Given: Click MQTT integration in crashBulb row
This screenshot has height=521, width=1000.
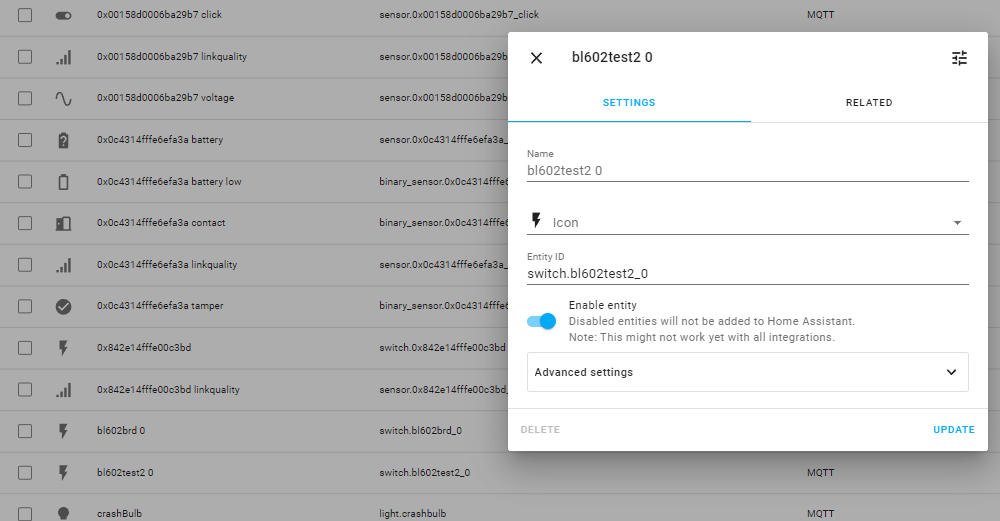Looking at the screenshot, I should coord(820,513).
